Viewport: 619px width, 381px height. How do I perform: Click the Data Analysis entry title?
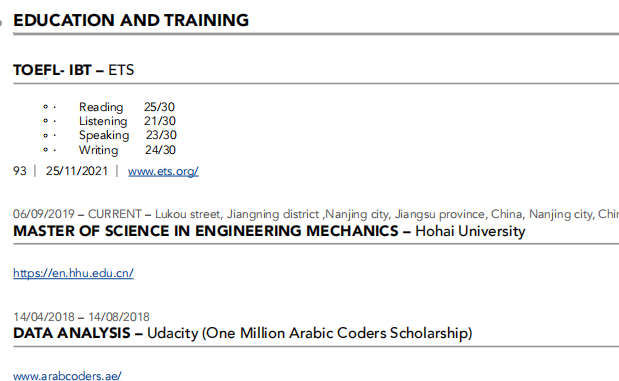[72, 333]
